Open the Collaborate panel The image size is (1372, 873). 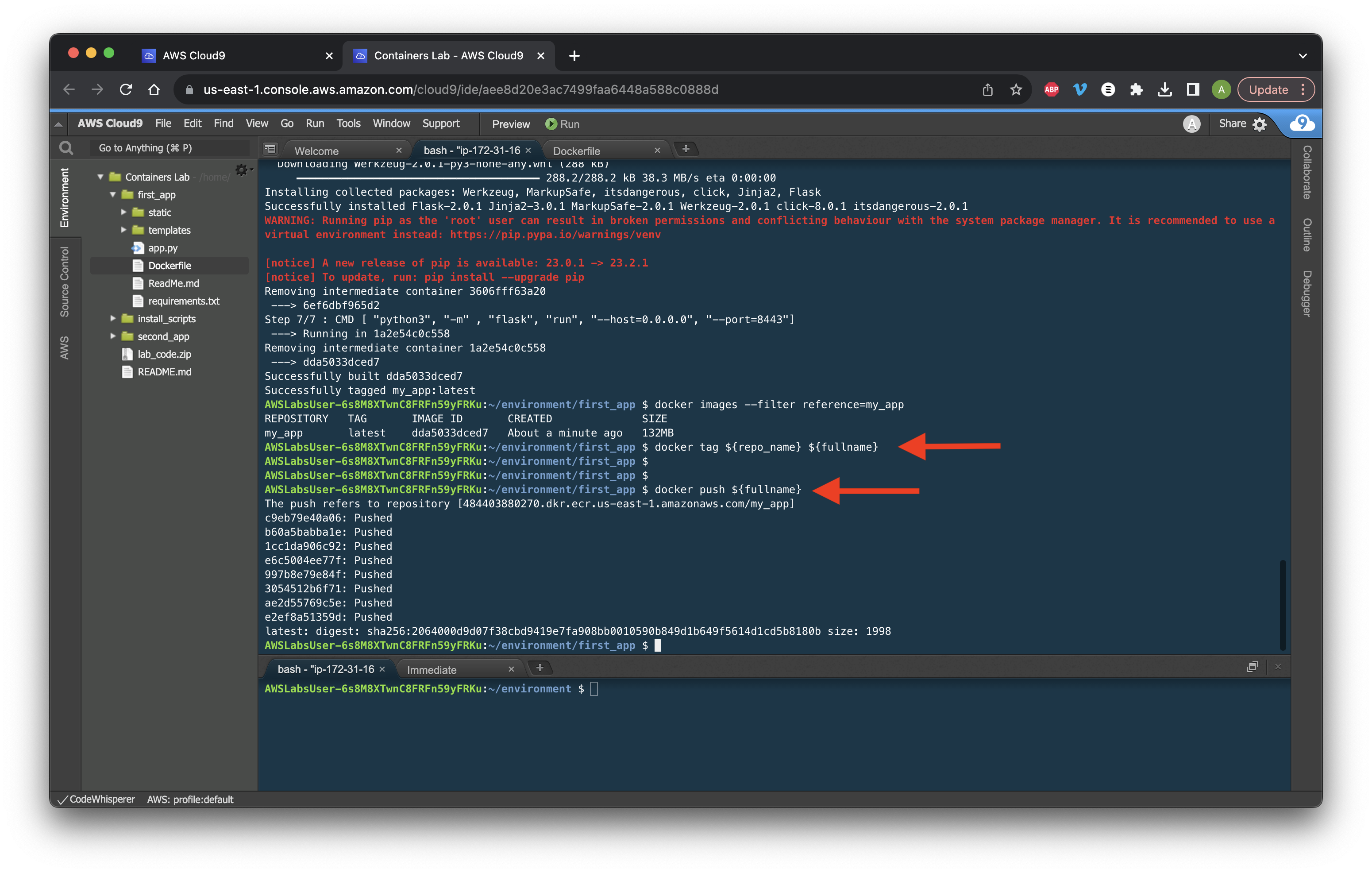pyautogui.click(x=1307, y=172)
